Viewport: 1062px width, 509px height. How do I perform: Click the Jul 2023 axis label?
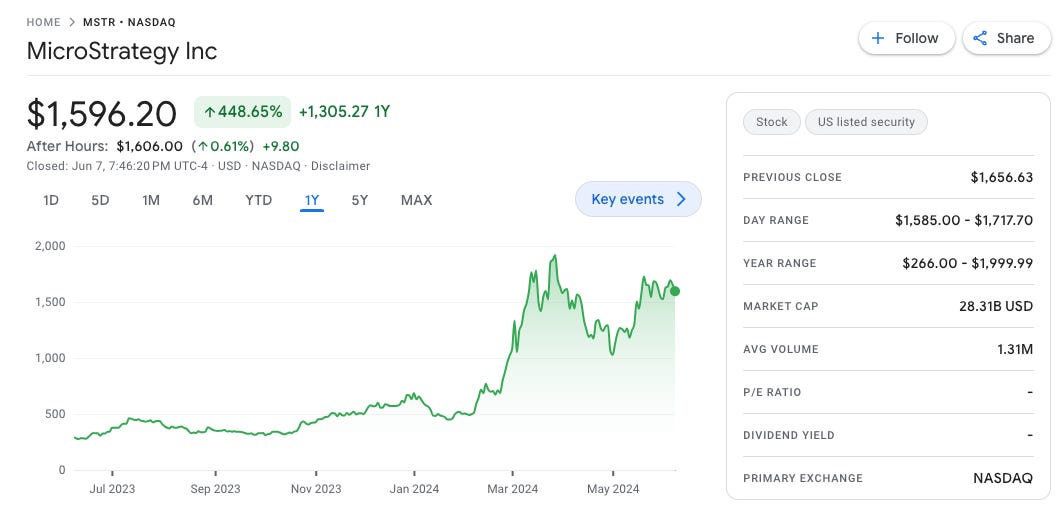[x=112, y=489]
